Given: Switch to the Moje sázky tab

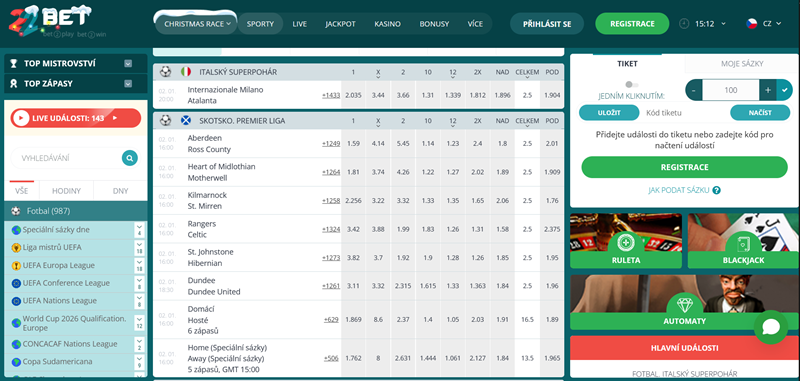Looking at the screenshot, I should (x=742, y=64).
